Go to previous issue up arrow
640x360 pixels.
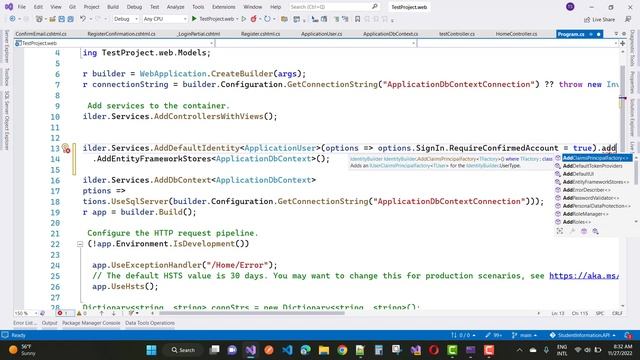pos(101,313)
